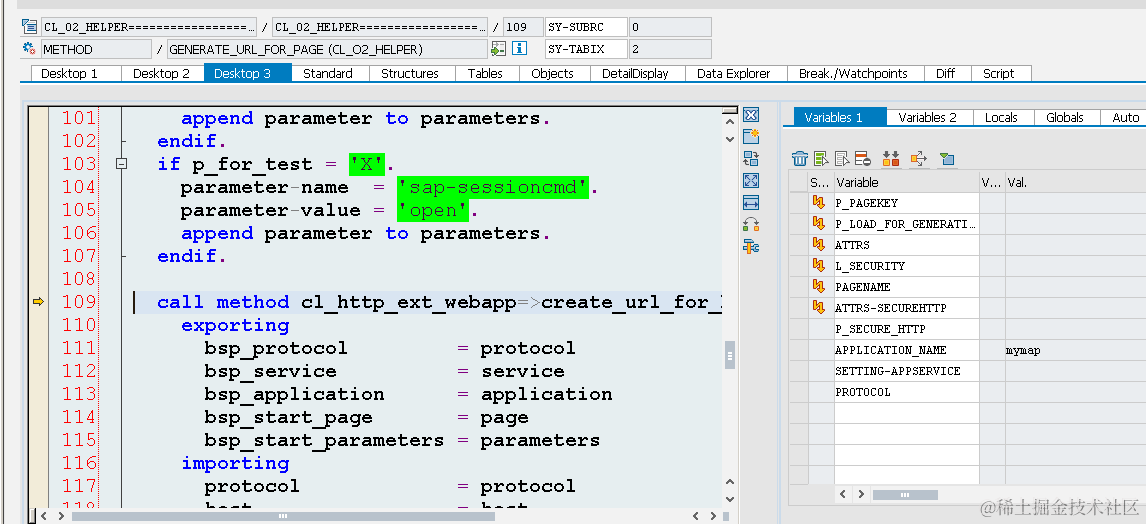Open the DetailDisplay tab

point(634,73)
